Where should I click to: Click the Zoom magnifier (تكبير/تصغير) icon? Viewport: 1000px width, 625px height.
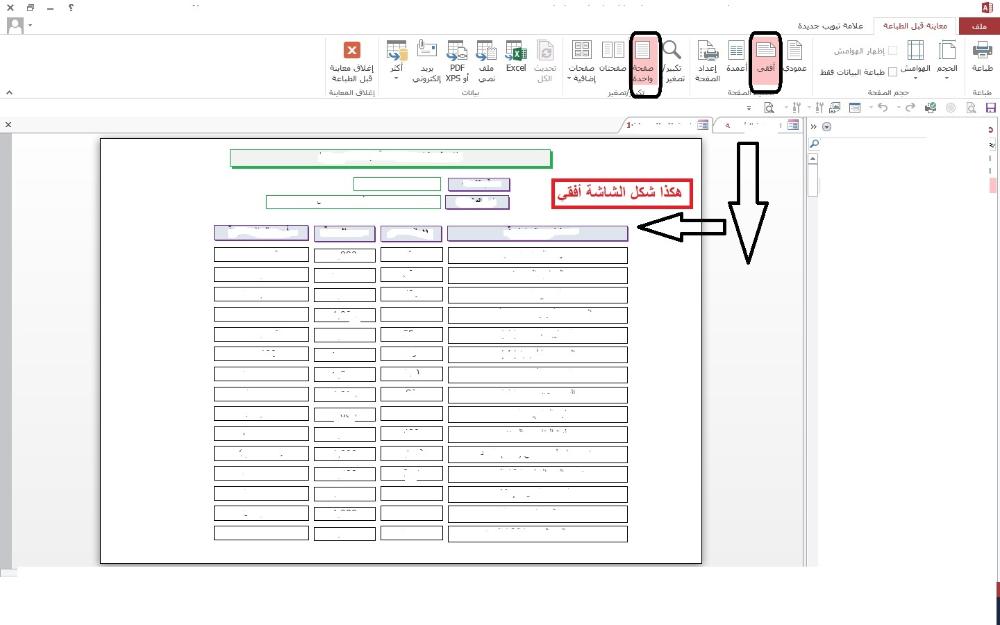point(673,58)
